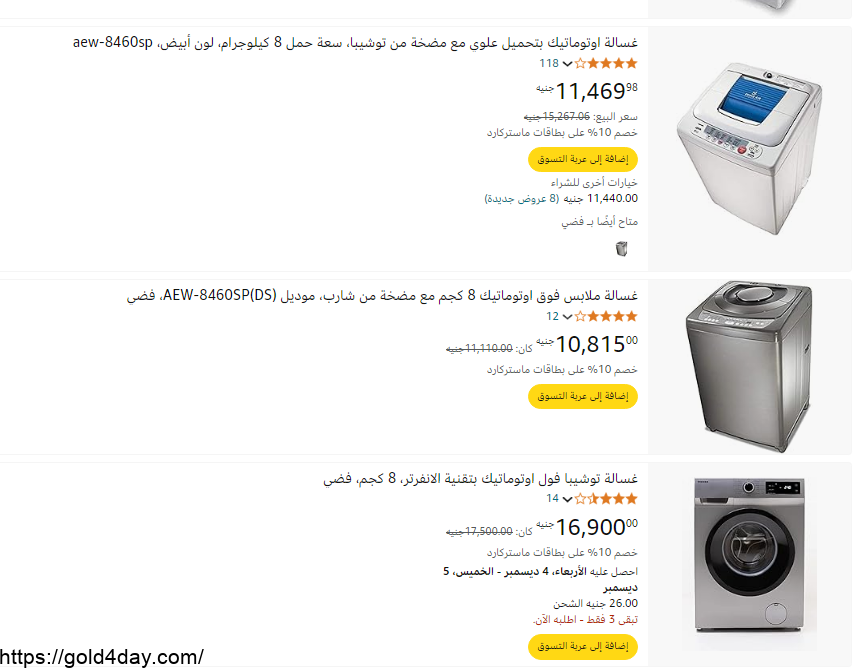The height and width of the screenshot is (668, 866).
Task: Open the 16,900 price link
Action: [x=587, y=527]
